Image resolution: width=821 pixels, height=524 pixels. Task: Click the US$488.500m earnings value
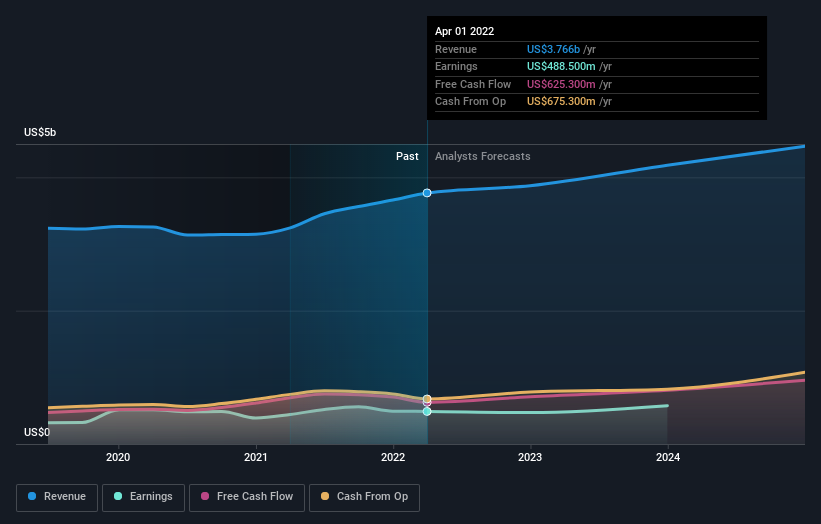(x=561, y=66)
